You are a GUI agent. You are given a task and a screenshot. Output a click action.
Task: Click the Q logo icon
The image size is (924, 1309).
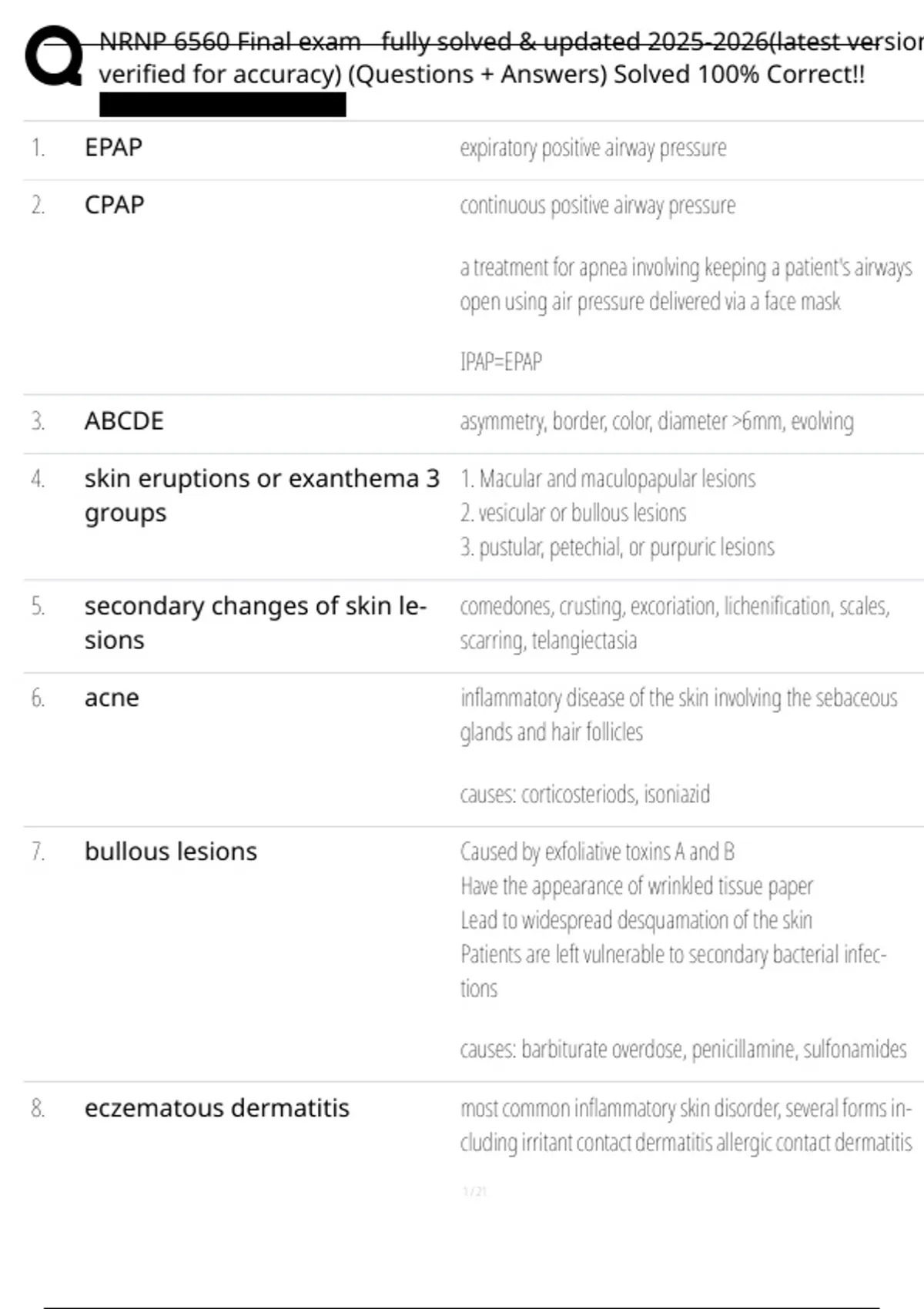[54, 55]
